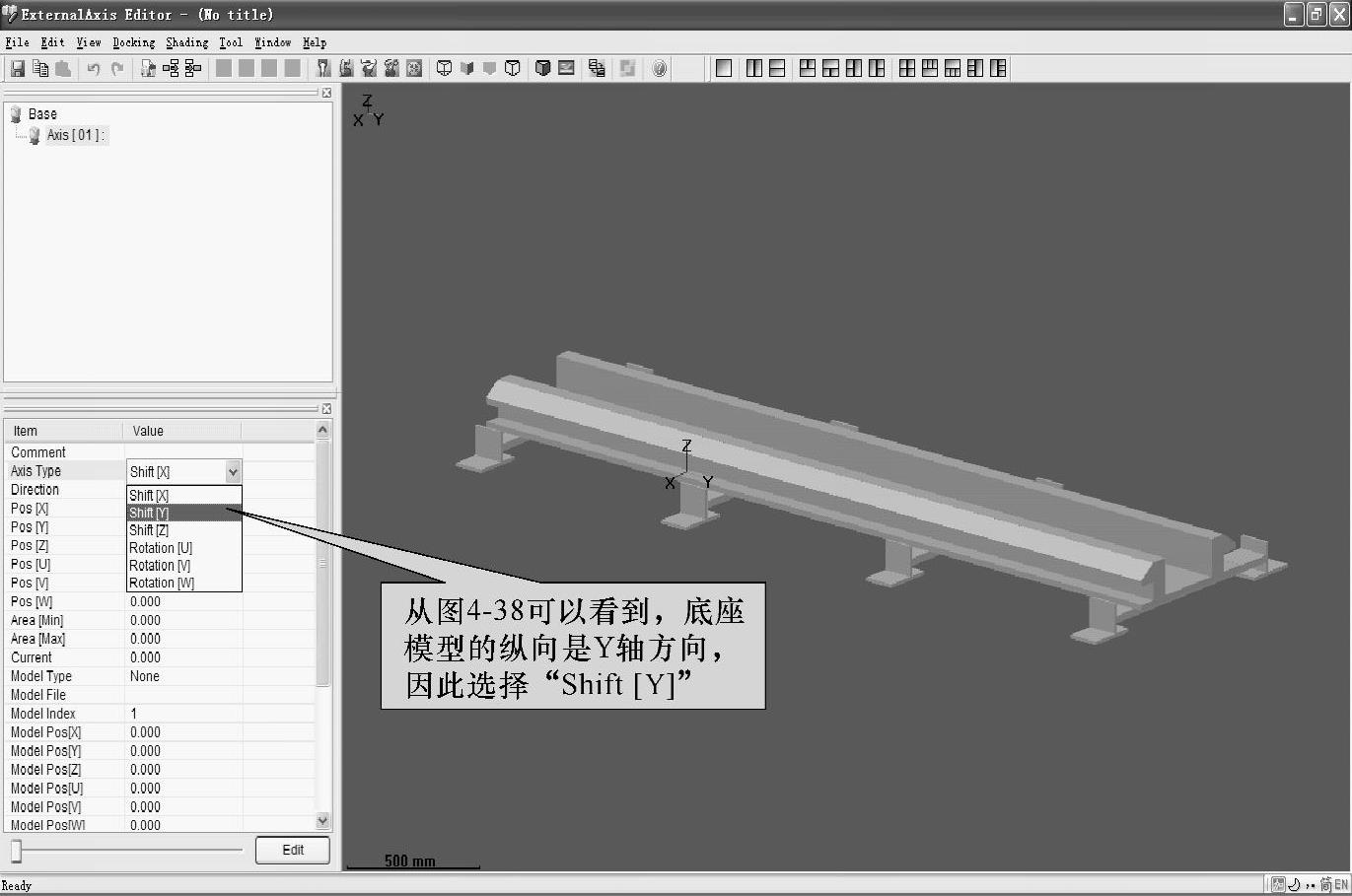1352x896 pixels.
Task: Open the Help menu
Action: pyautogui.click(x=315, y=42)
